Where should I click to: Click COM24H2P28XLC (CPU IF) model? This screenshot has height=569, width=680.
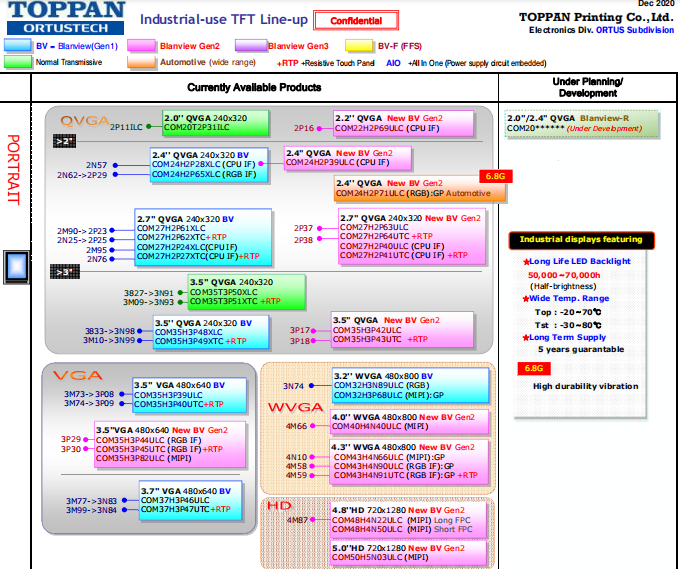point(203,164)
